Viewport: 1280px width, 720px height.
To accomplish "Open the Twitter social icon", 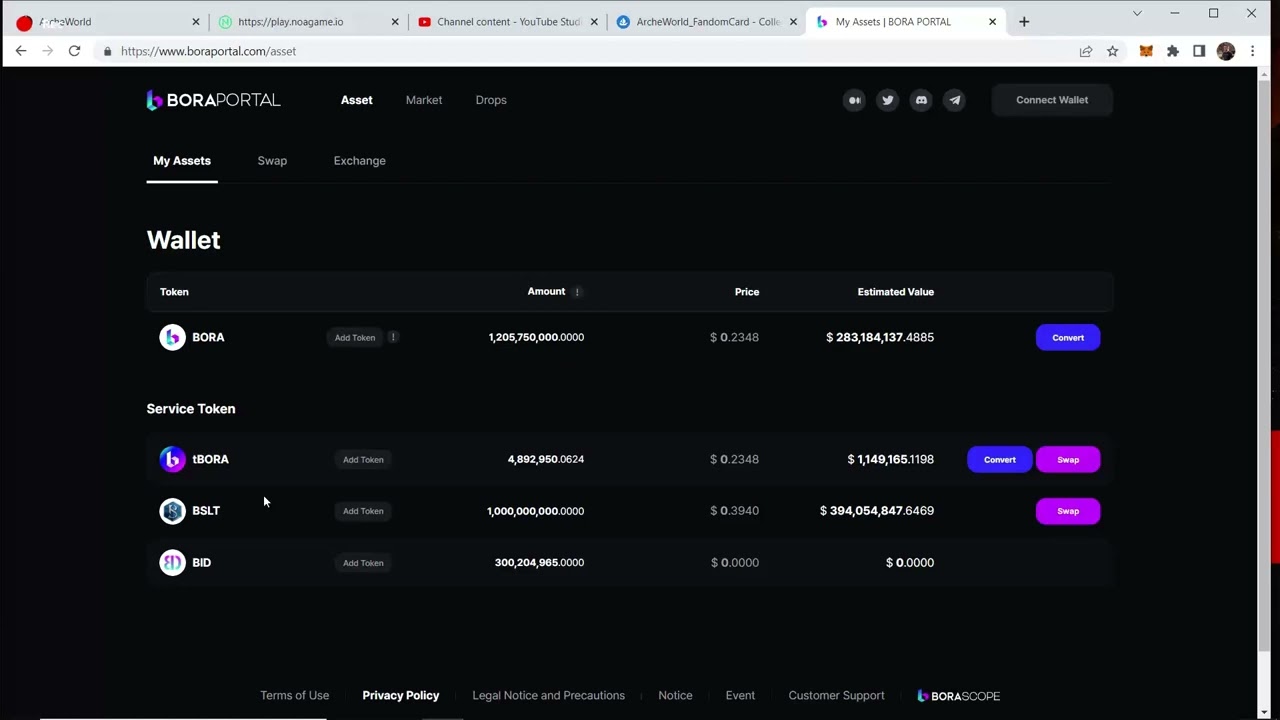I will pos(887,100).
